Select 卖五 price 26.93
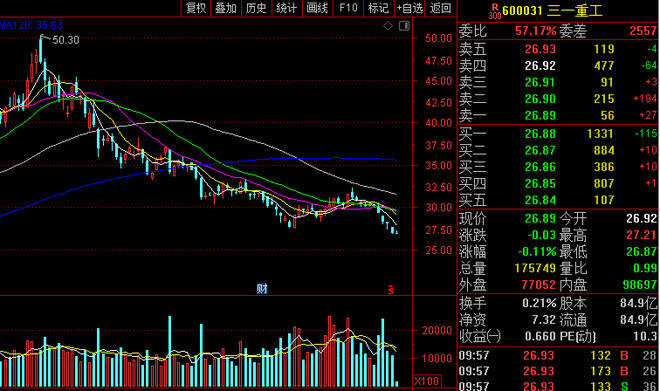This screenshot has width=660, height=391. pyautogui.click(x=540, y=49)
